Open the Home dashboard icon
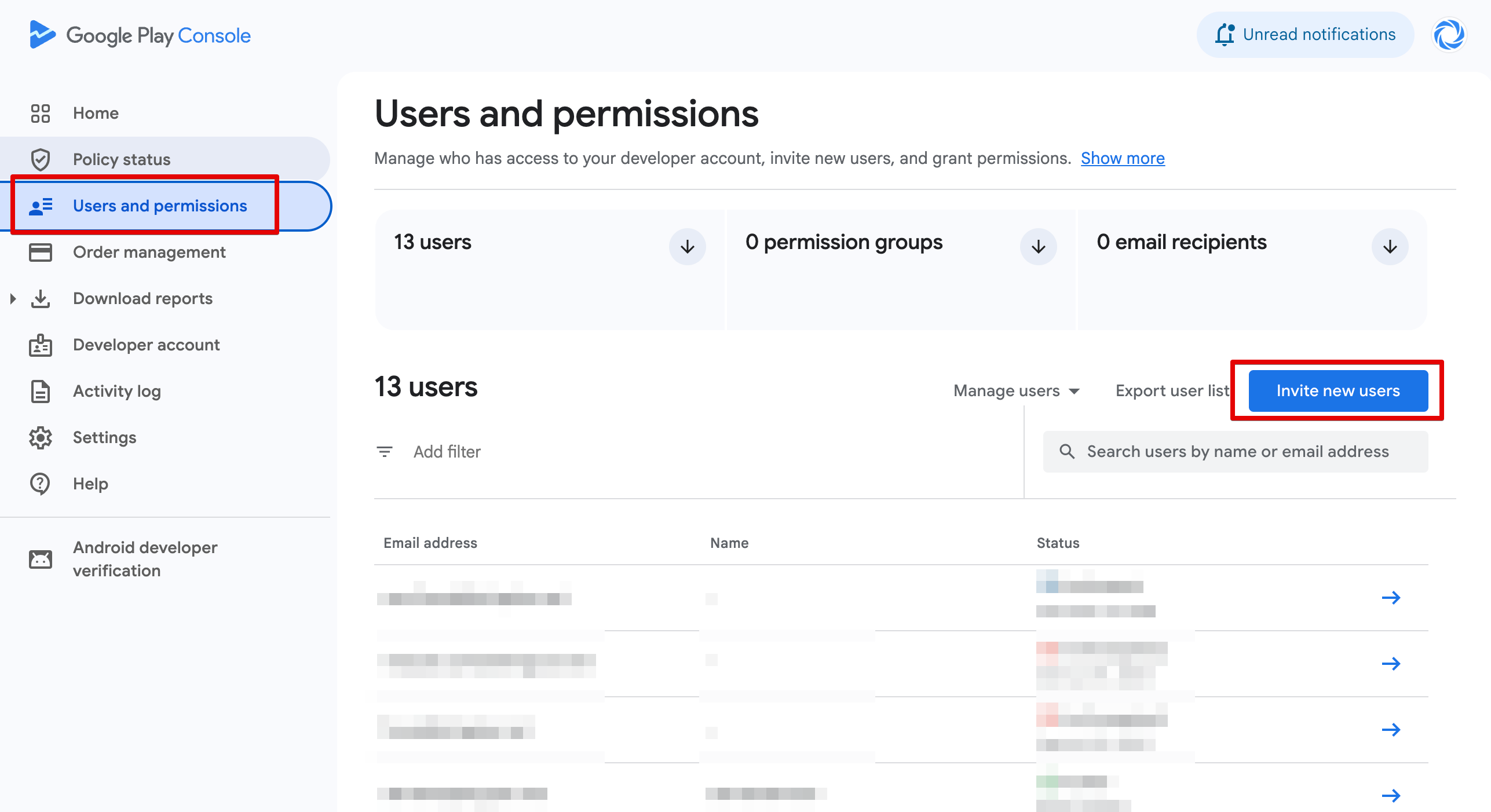This screenshot has width=1491, height=812. click(41, 114)
